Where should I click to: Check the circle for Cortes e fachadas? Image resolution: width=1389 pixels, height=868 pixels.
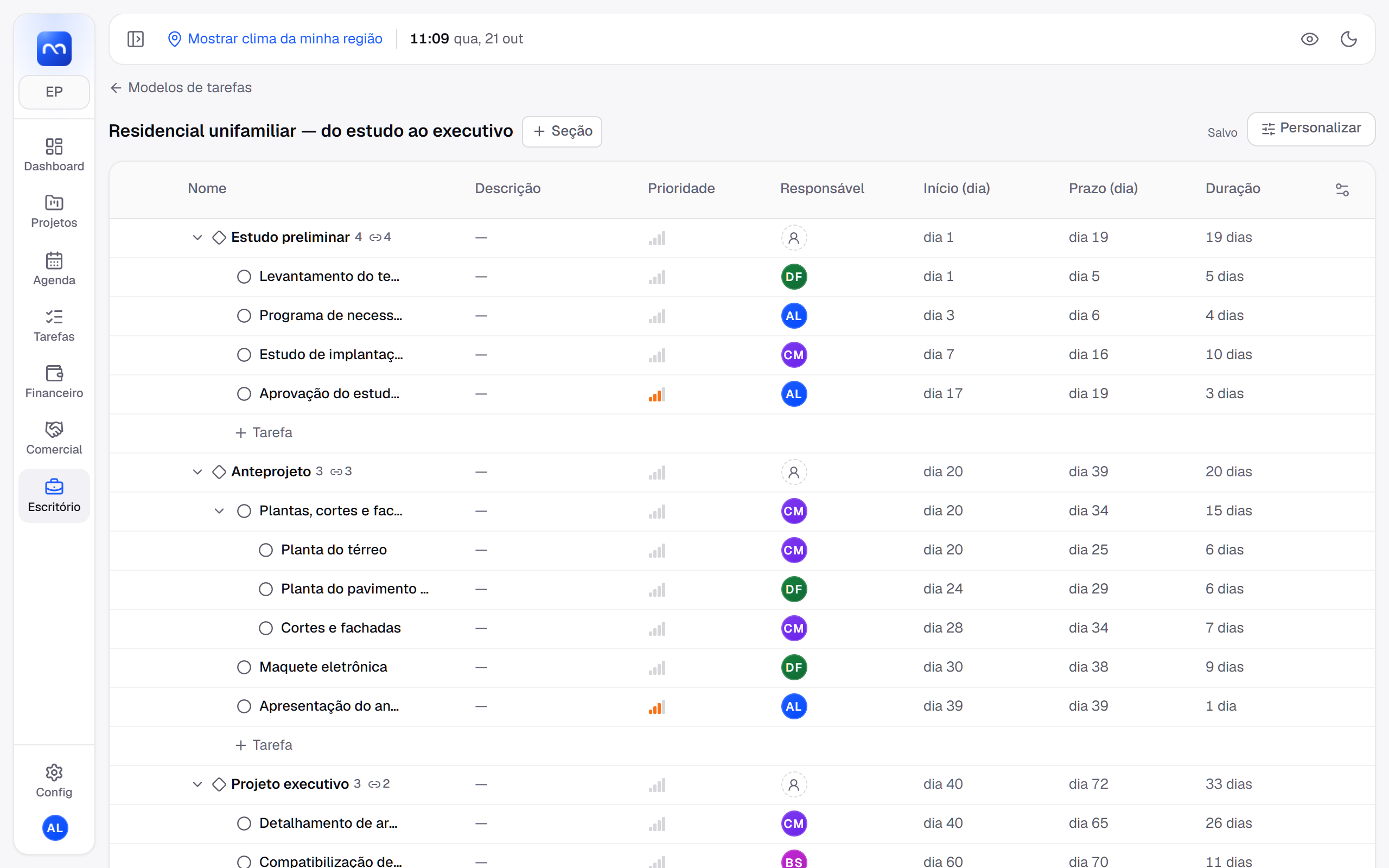point(266,628)
